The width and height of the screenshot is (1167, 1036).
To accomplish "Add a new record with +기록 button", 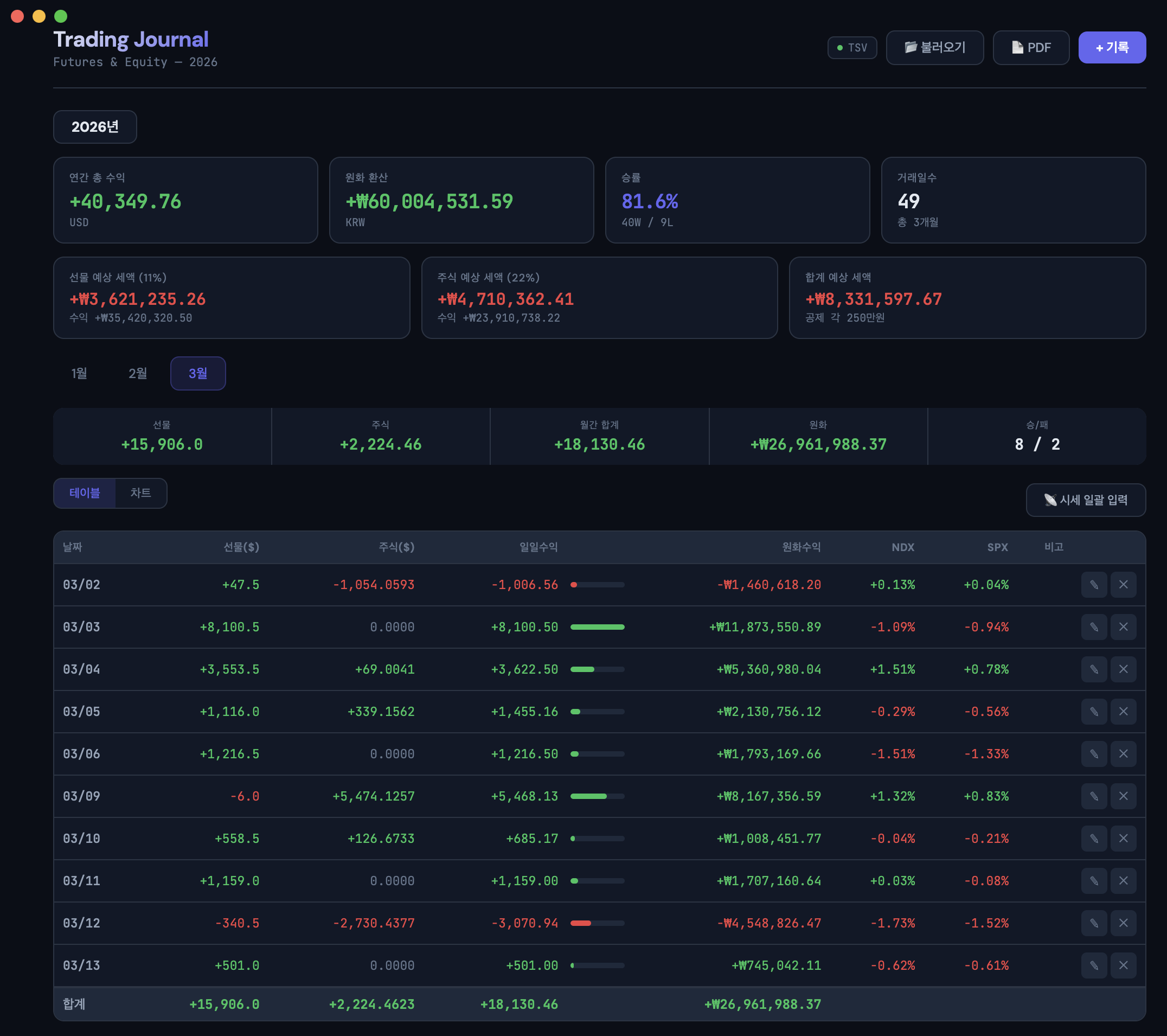I will point(1111,47).
